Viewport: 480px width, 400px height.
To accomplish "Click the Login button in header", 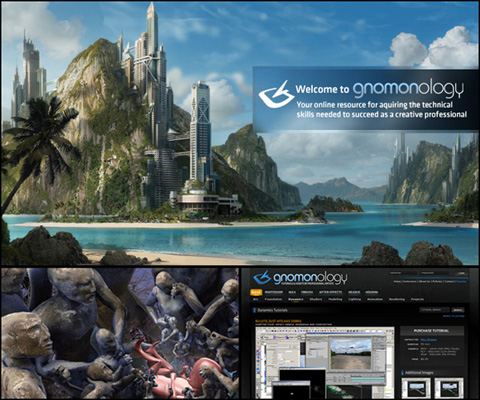I will 461,273.
